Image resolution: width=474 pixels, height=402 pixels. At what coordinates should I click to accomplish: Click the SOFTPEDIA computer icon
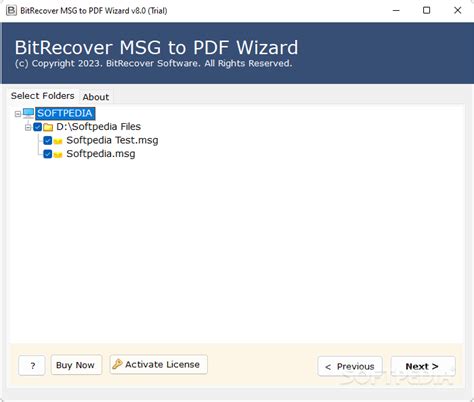[x=29, y=113]
